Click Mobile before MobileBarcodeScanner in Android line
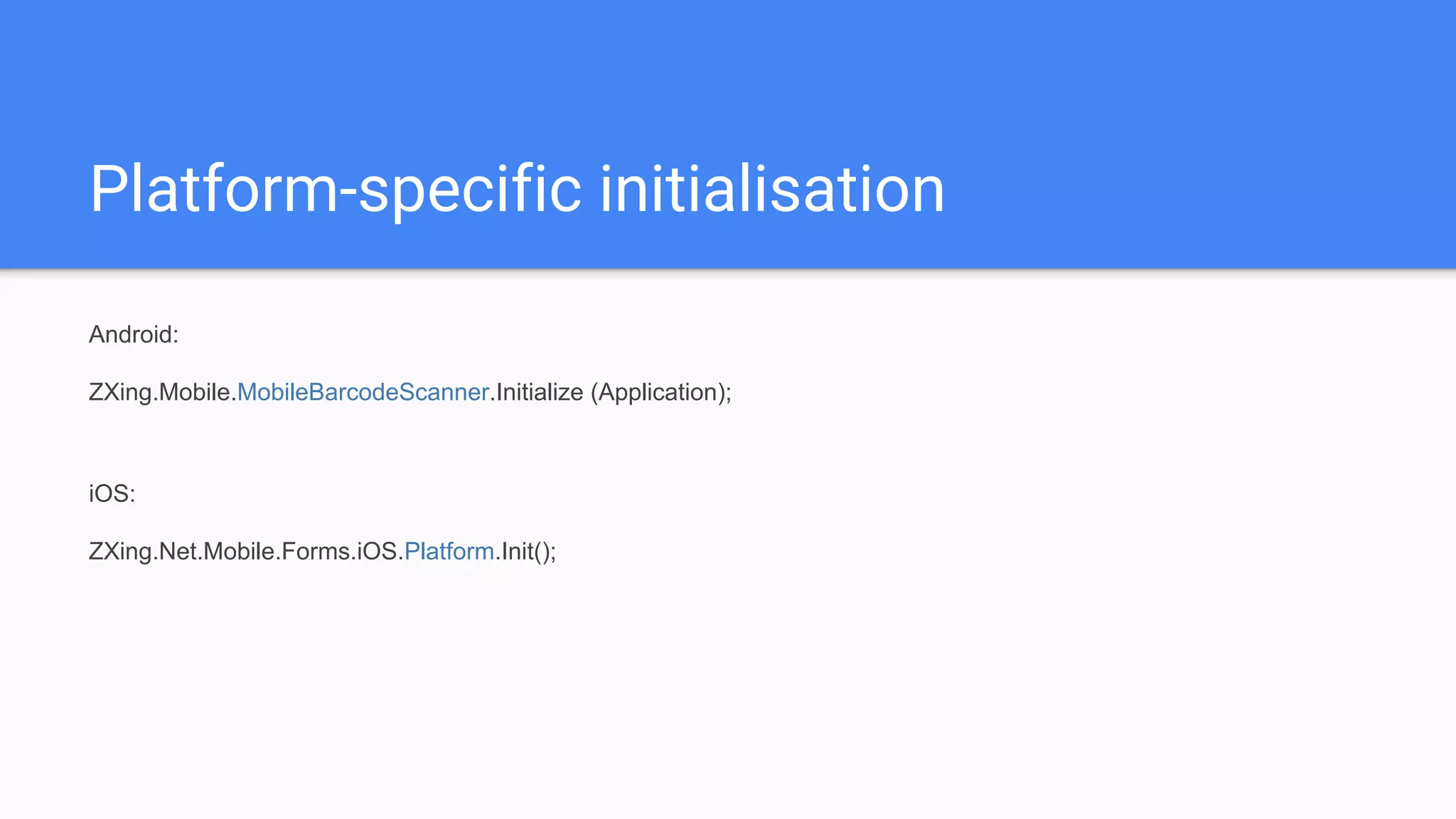This screenshot has width=1456, height=819. coord(194,392)
